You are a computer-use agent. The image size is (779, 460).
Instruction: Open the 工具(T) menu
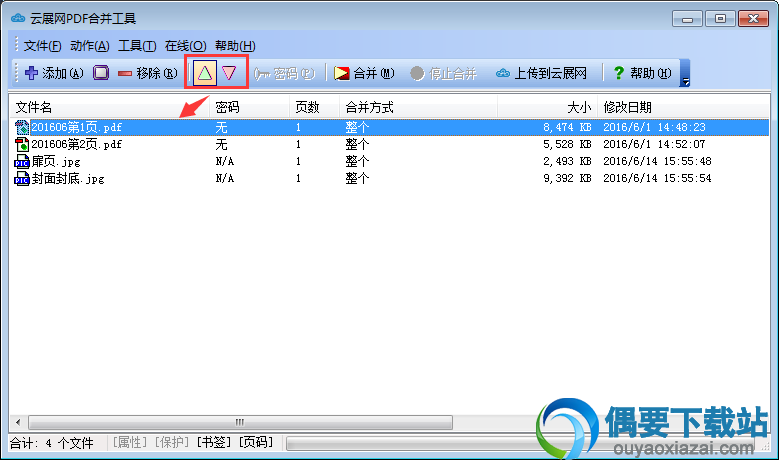point(137,46)
